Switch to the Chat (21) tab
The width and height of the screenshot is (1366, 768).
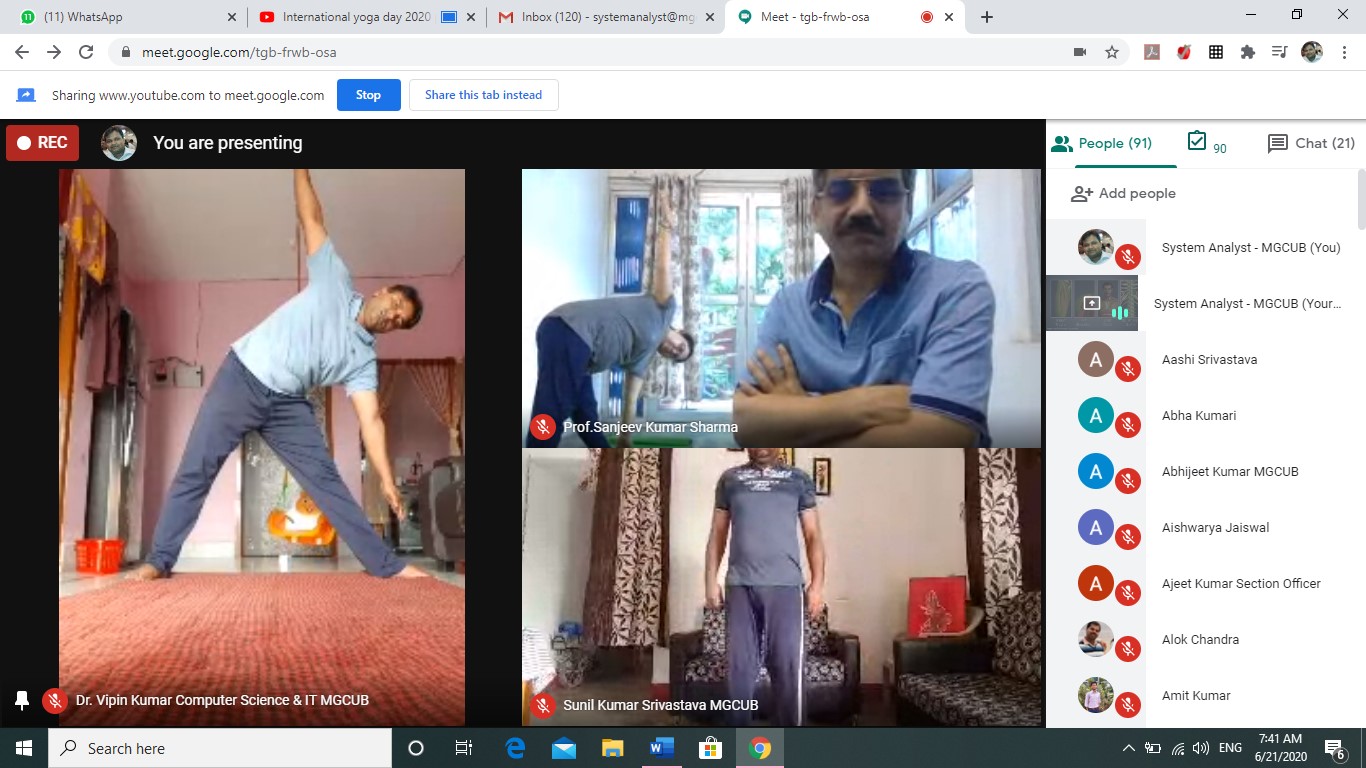tap(1311, 143)
